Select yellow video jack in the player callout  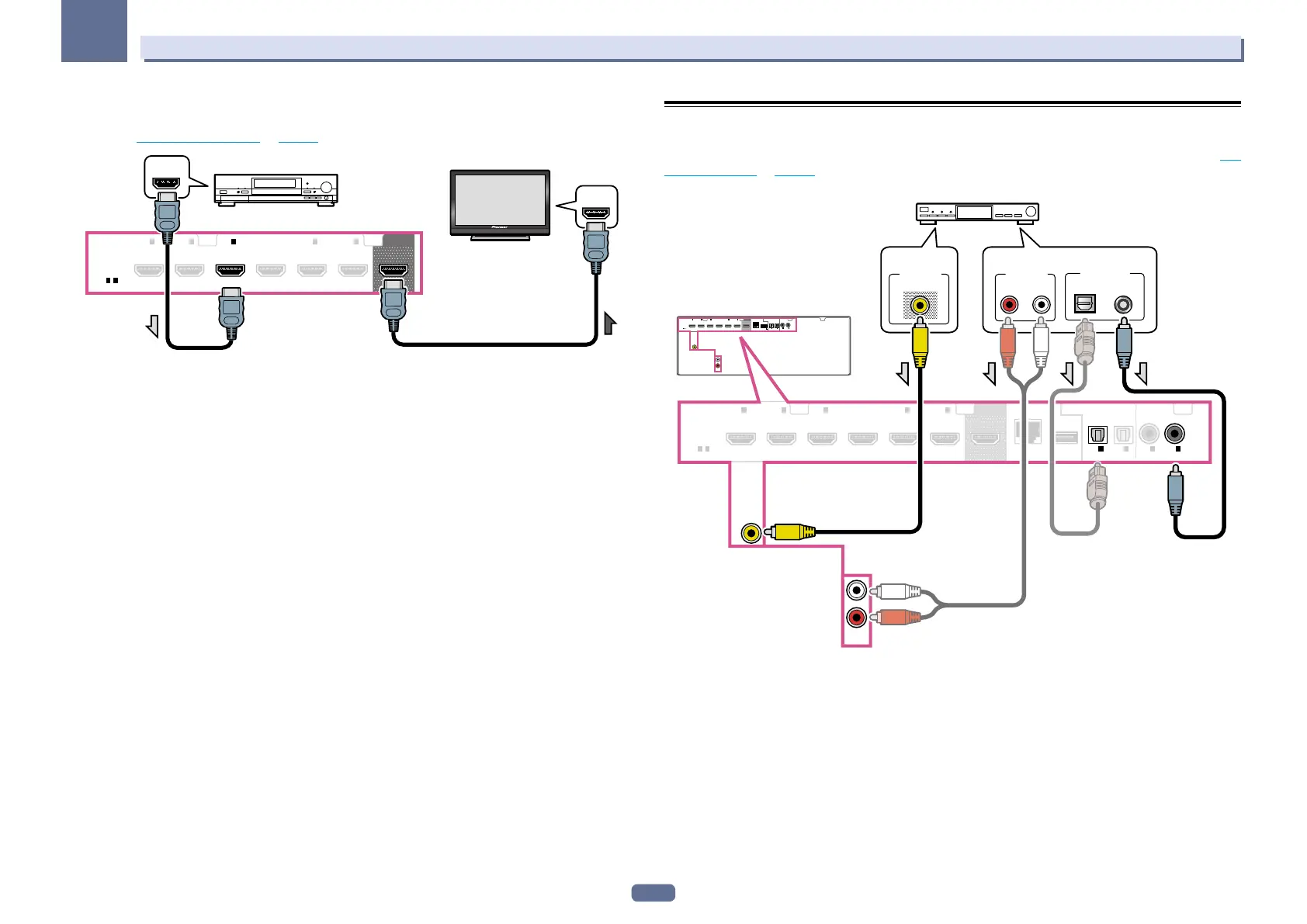[x=920, y=305]
